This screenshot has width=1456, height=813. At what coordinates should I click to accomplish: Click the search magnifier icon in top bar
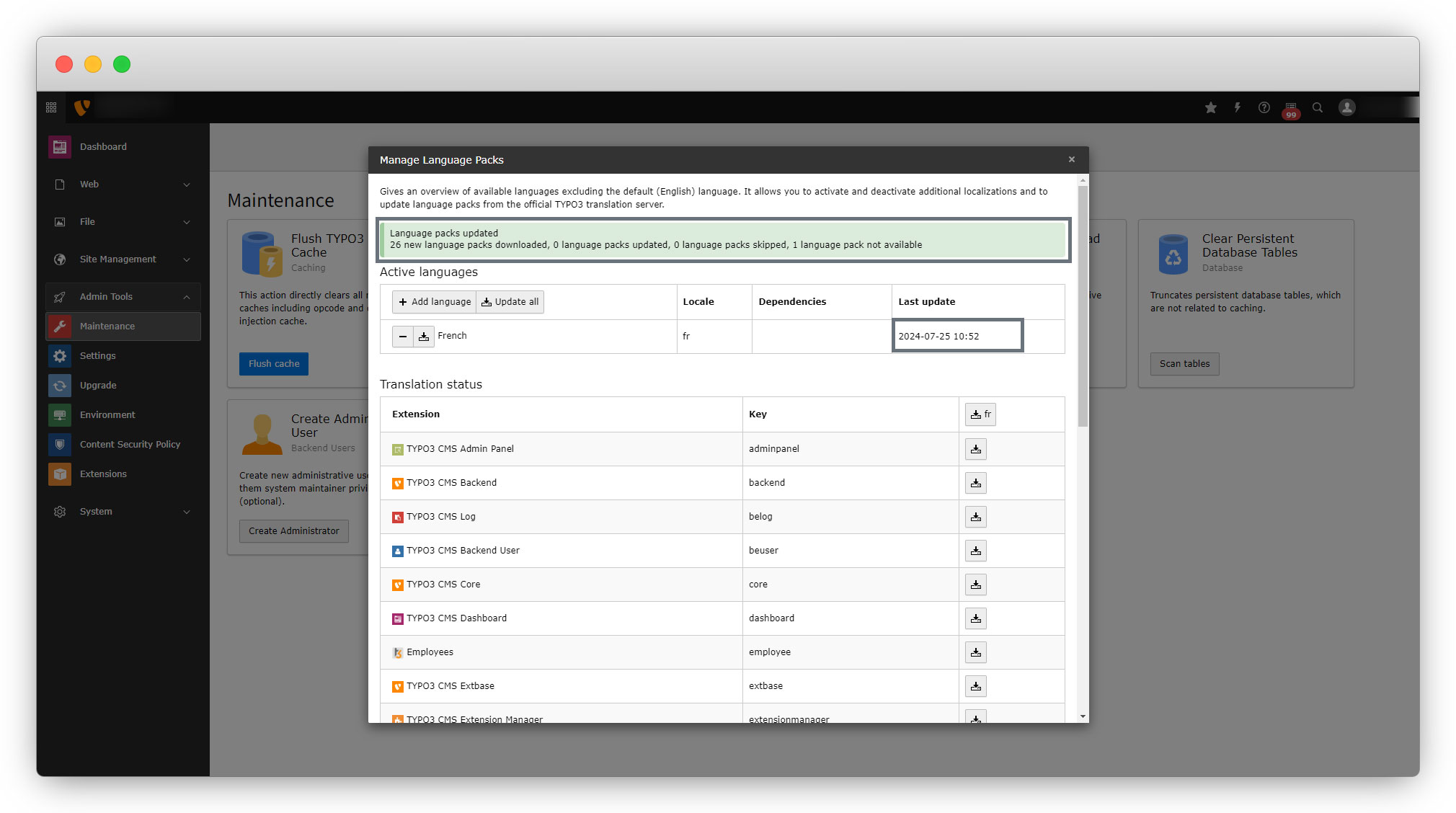click(1318, 107)
